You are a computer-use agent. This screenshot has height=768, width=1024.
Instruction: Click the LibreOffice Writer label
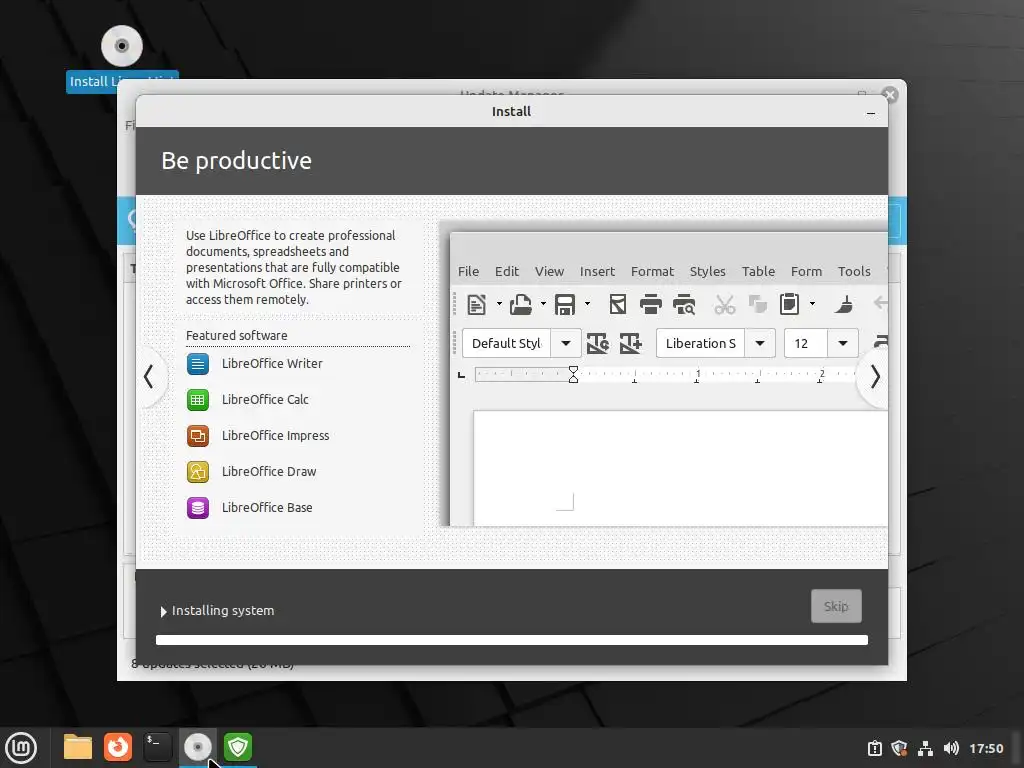(x=272, y=364)
